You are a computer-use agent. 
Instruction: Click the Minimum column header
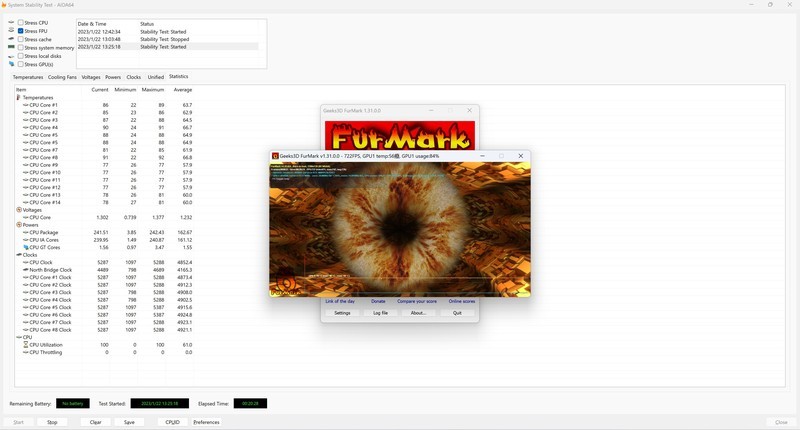point(125,90)
